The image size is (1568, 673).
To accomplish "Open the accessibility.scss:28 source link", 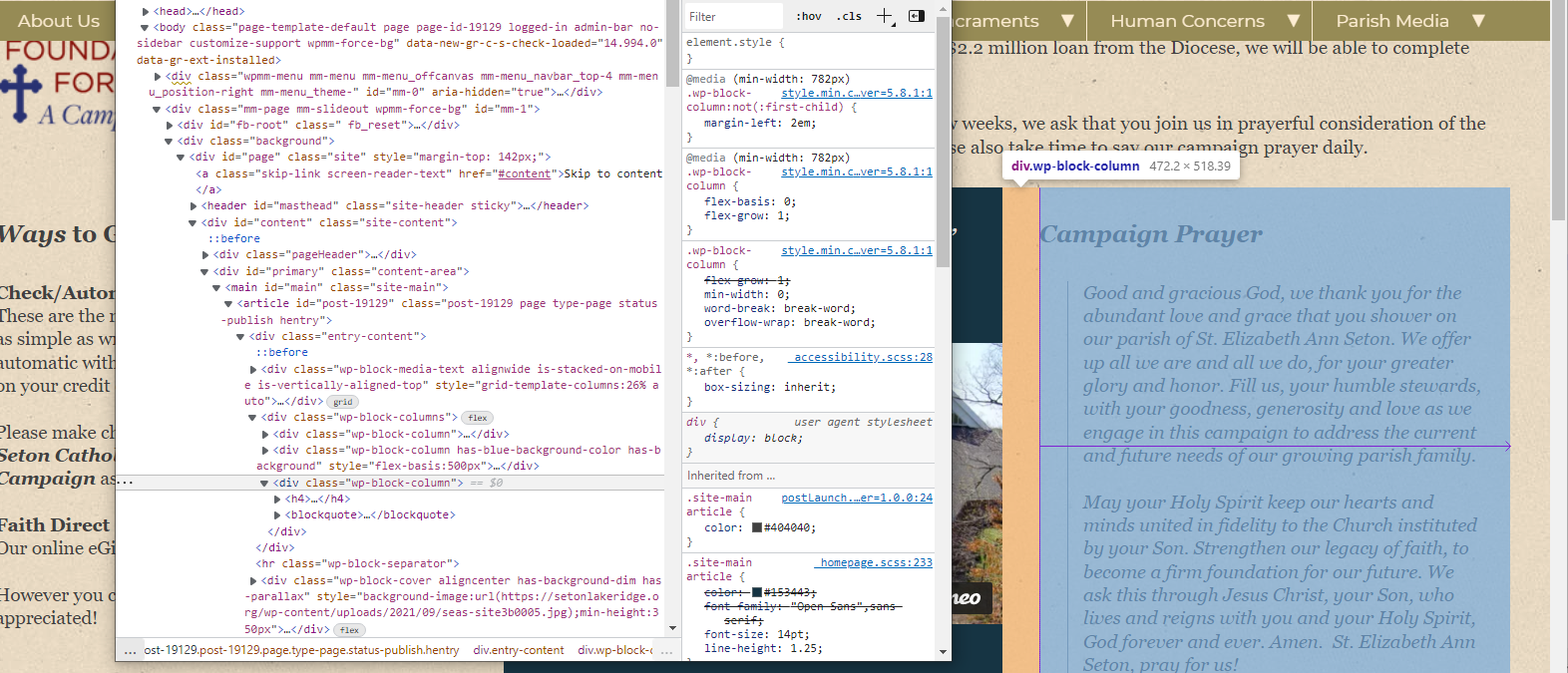I will (x=863, y=357).
